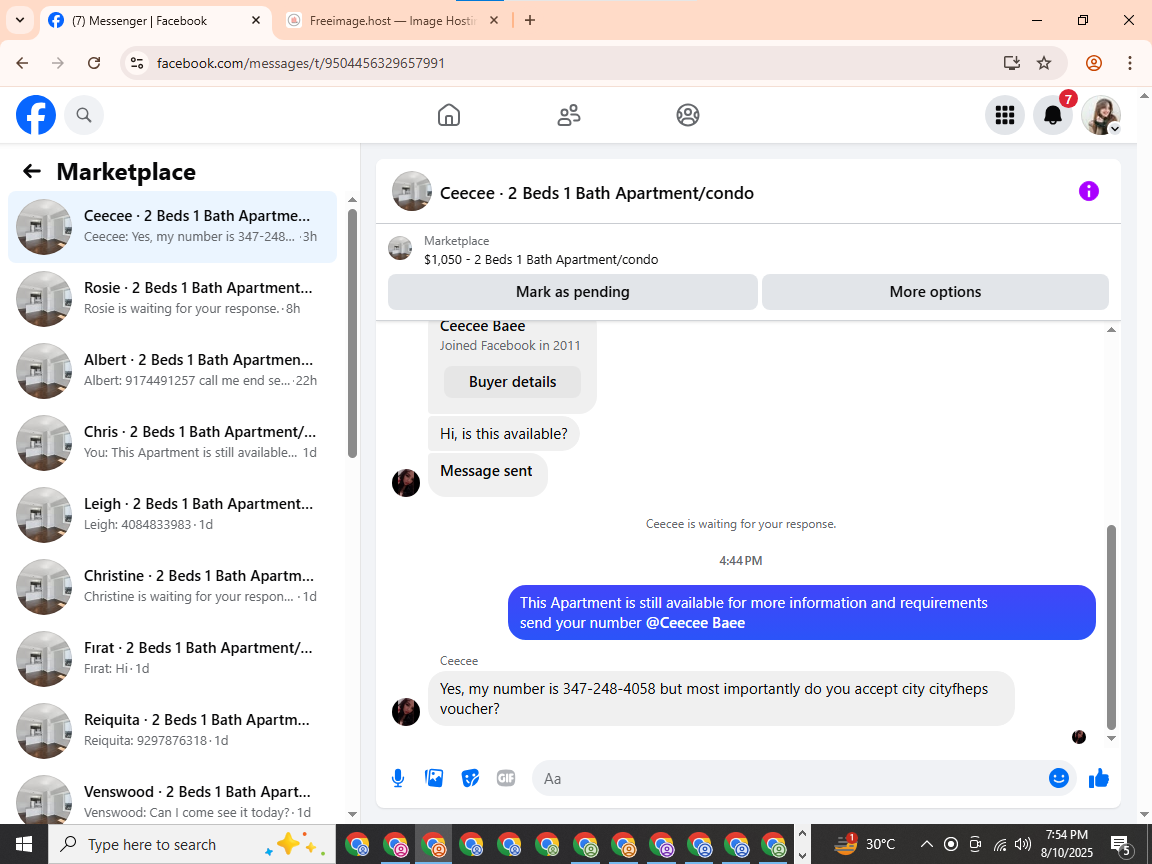
Task: Click the chat scrollbar up arrow
Action: (x=1111, y=330)
